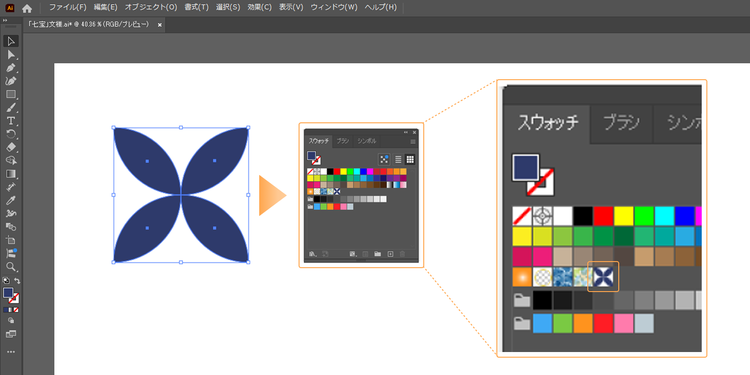Open the 書式(T) menu

[x=197, y=7]
